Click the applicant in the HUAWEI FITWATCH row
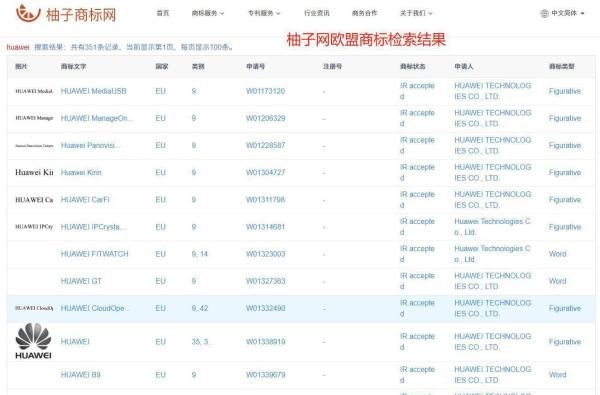Image resolution: width=600 pixels, height=395 pixels. pos(492,254)
